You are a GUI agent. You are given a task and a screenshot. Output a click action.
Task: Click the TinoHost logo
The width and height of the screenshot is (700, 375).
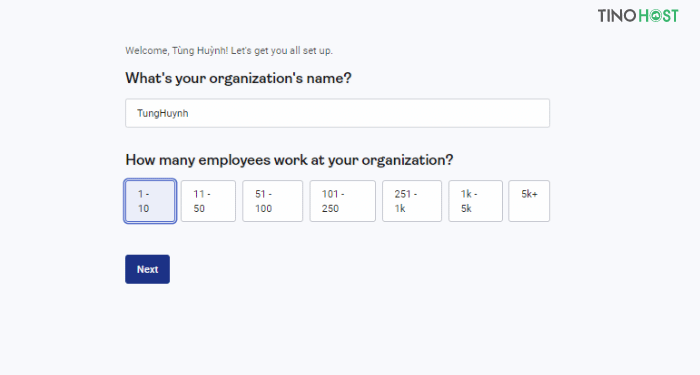(638, 16)
